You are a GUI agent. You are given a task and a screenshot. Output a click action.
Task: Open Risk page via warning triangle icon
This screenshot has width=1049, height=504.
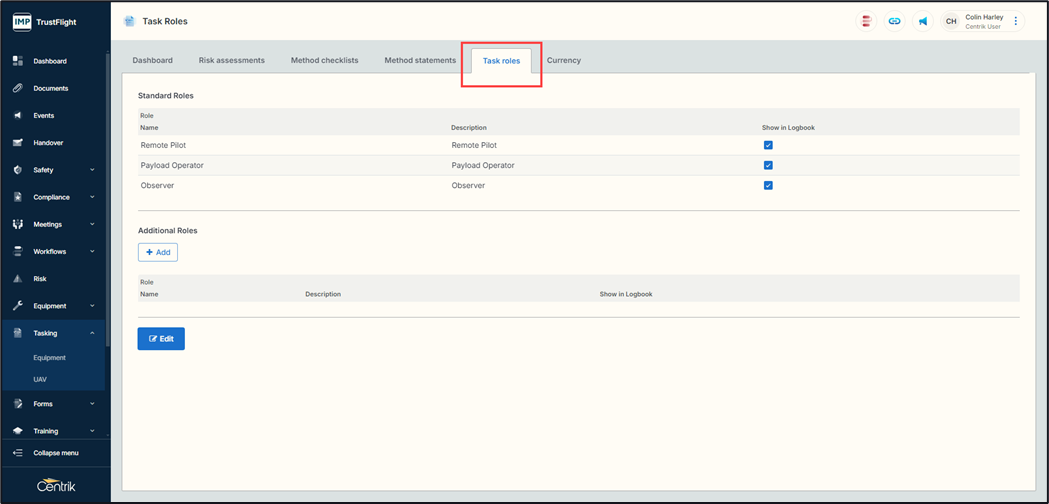click(x=18, y=279)
